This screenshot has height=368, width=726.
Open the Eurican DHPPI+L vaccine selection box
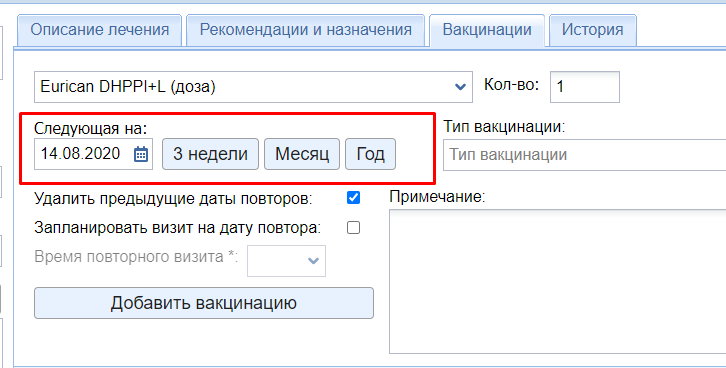[253, 87]
